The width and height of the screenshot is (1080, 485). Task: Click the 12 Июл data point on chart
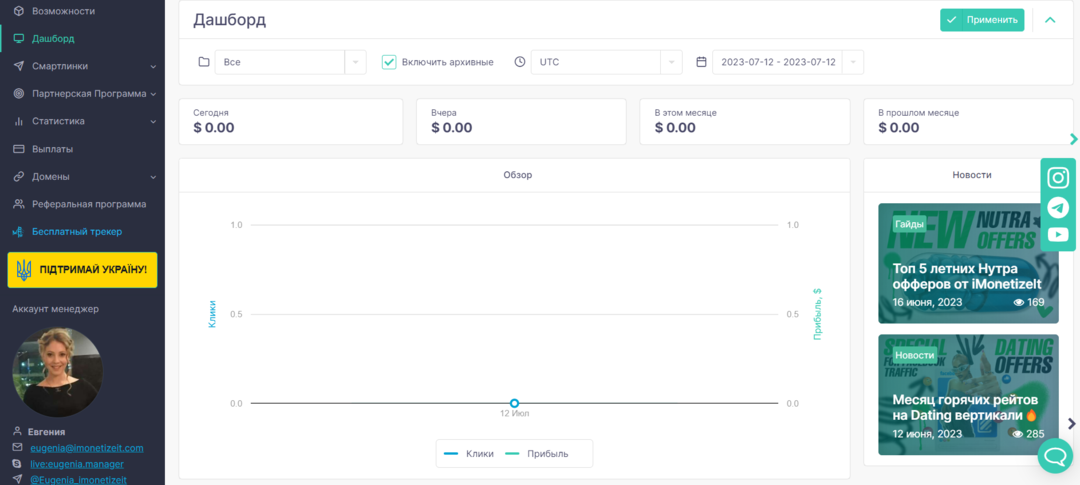tap(514, 403)
